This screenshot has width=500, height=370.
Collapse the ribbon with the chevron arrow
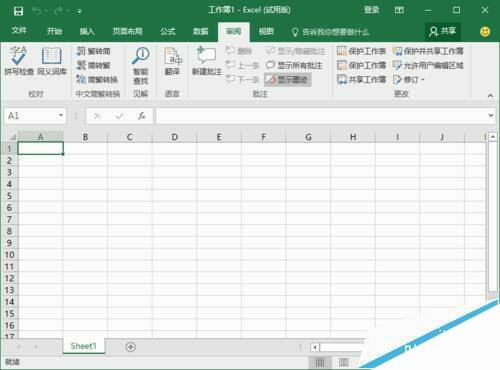pyautogui.click(x=490, y=96)
